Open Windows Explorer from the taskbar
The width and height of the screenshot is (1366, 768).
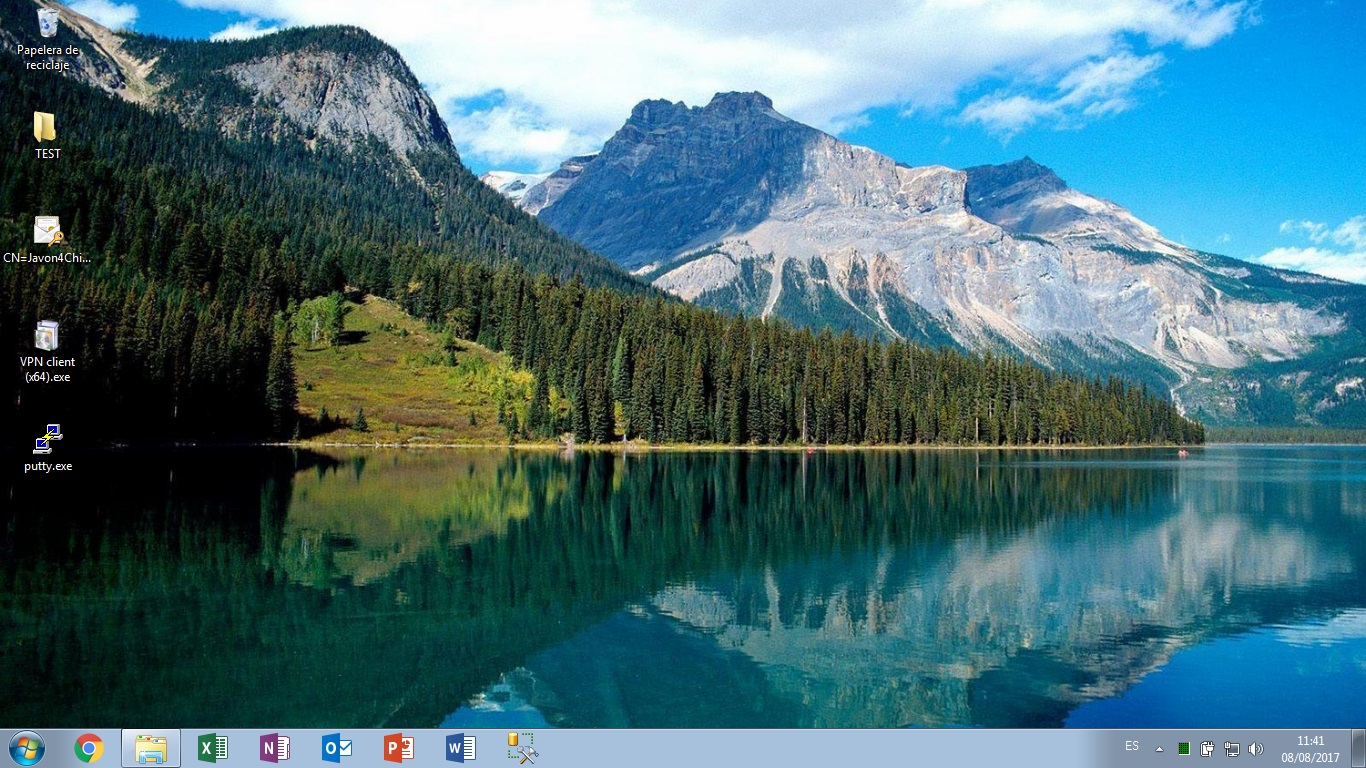coord(151,748)
